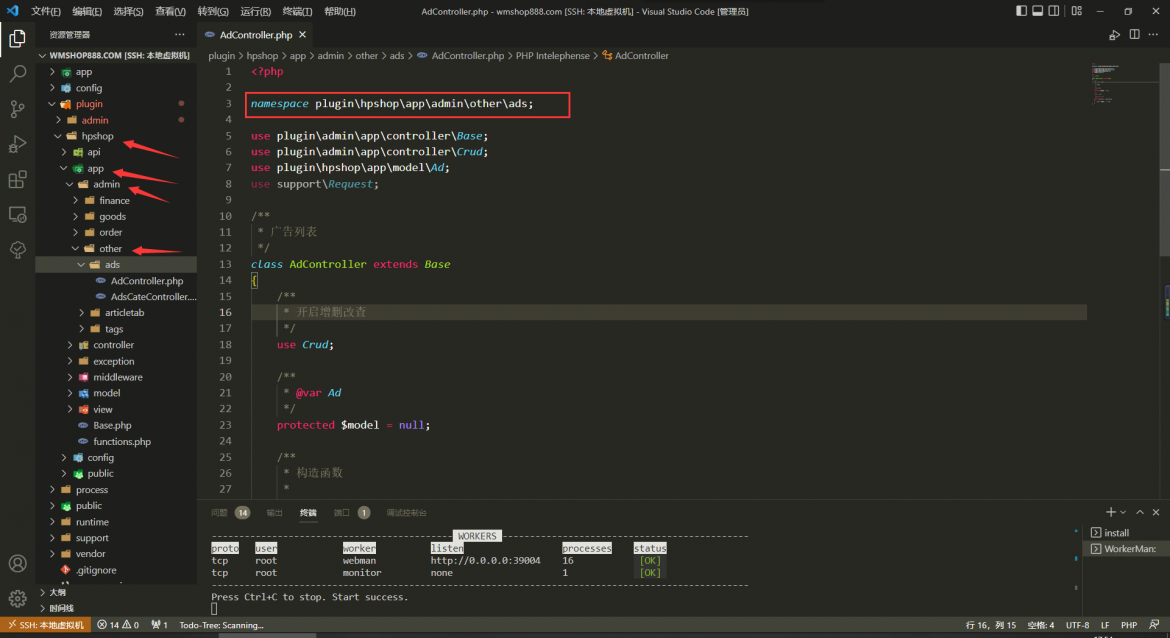Viewport: 1170px width, 638px height.
Task: Switch to the 输出 panel tab
Action: [275, 513]
